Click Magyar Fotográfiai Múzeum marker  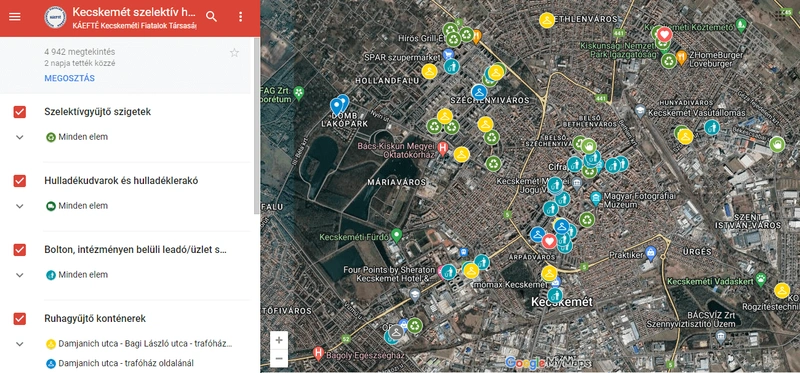point(595,197)
